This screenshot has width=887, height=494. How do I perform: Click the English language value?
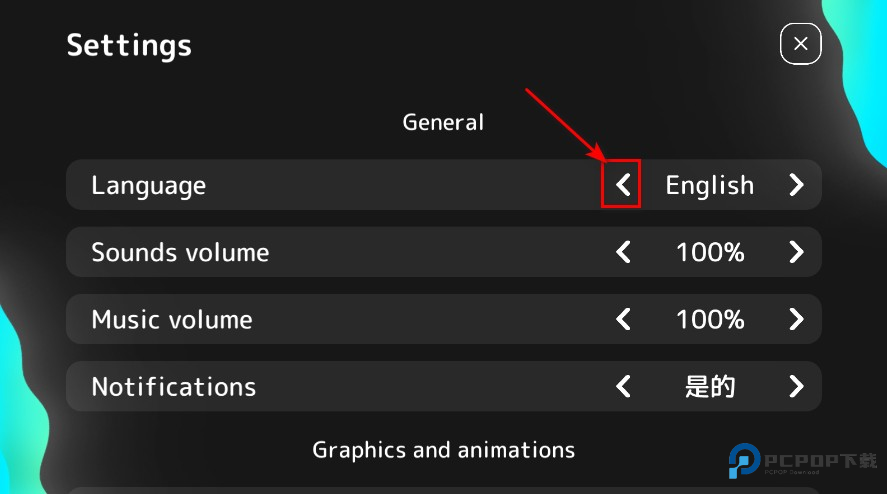[x=710, y=186]
